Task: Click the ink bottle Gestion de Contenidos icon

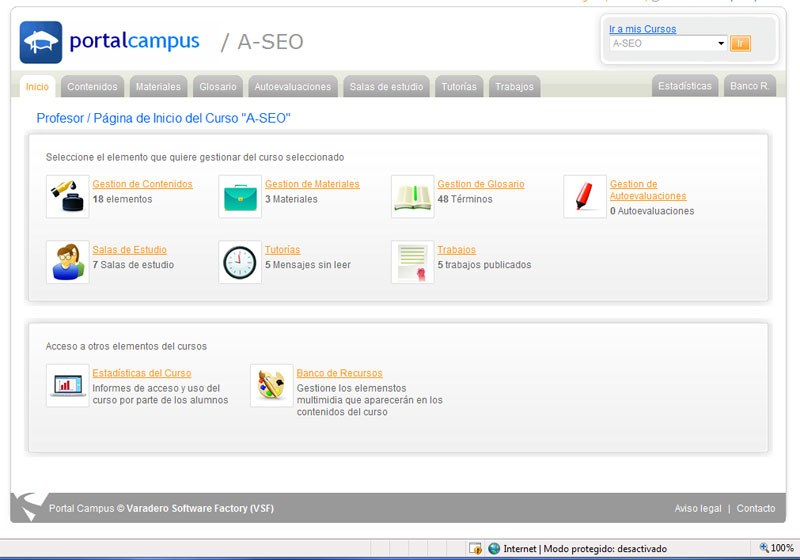Action: click(x=67, y=196)
